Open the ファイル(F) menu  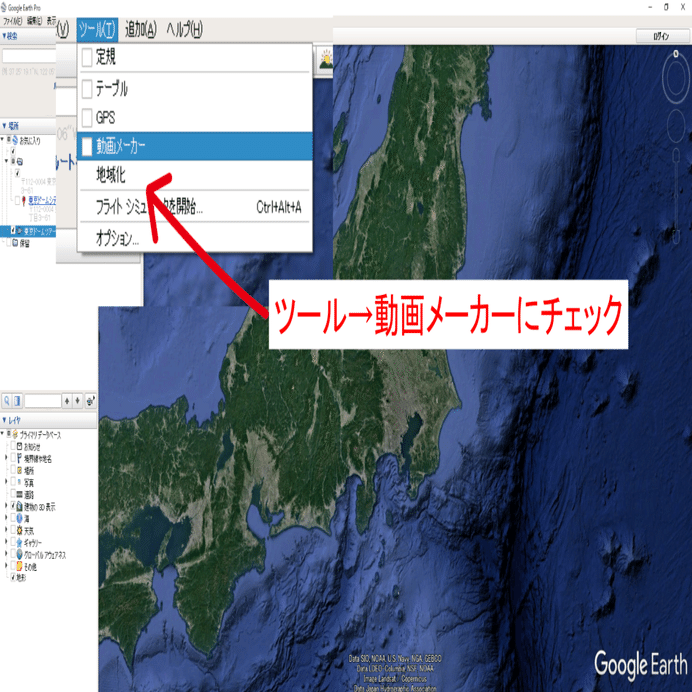[12, 21]
